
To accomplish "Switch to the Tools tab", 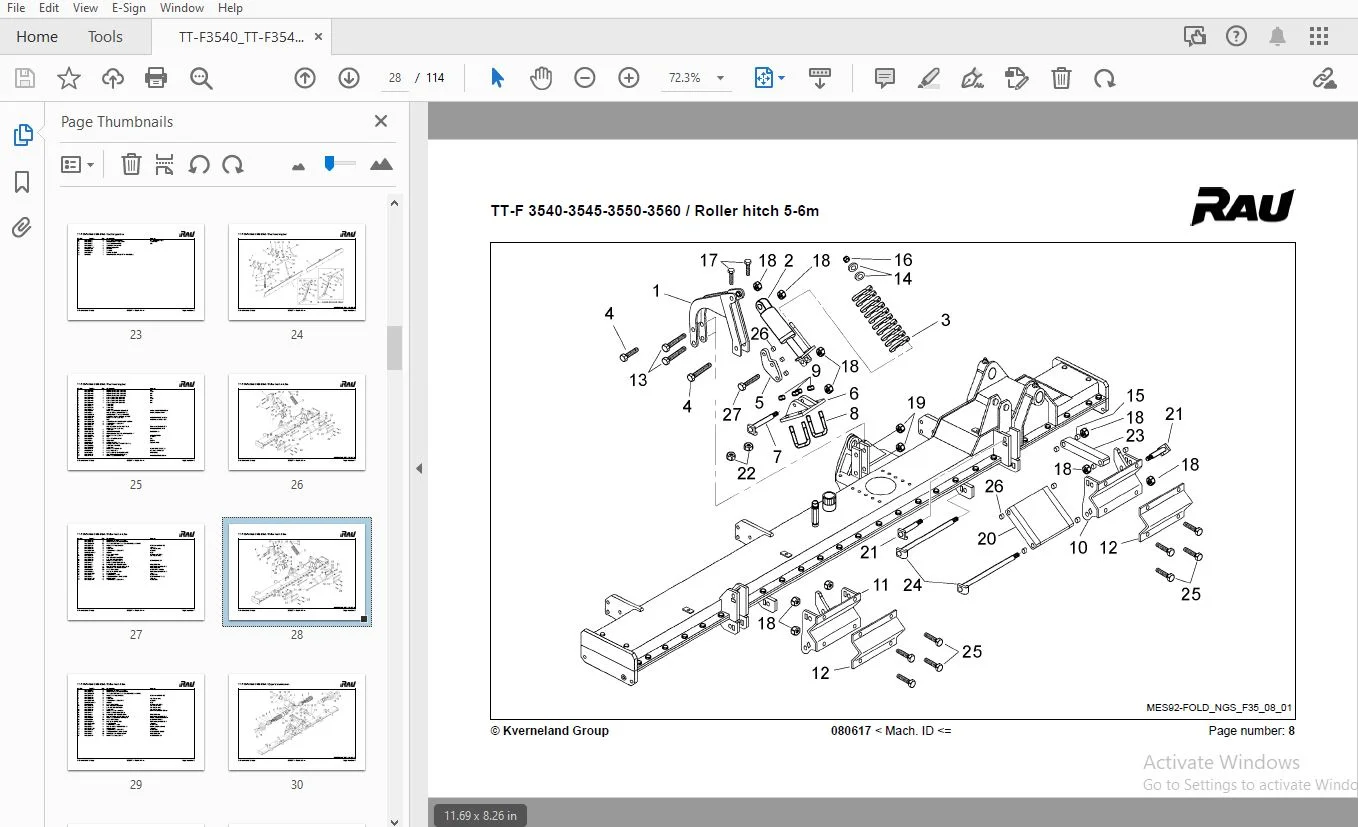I will 105,37.
